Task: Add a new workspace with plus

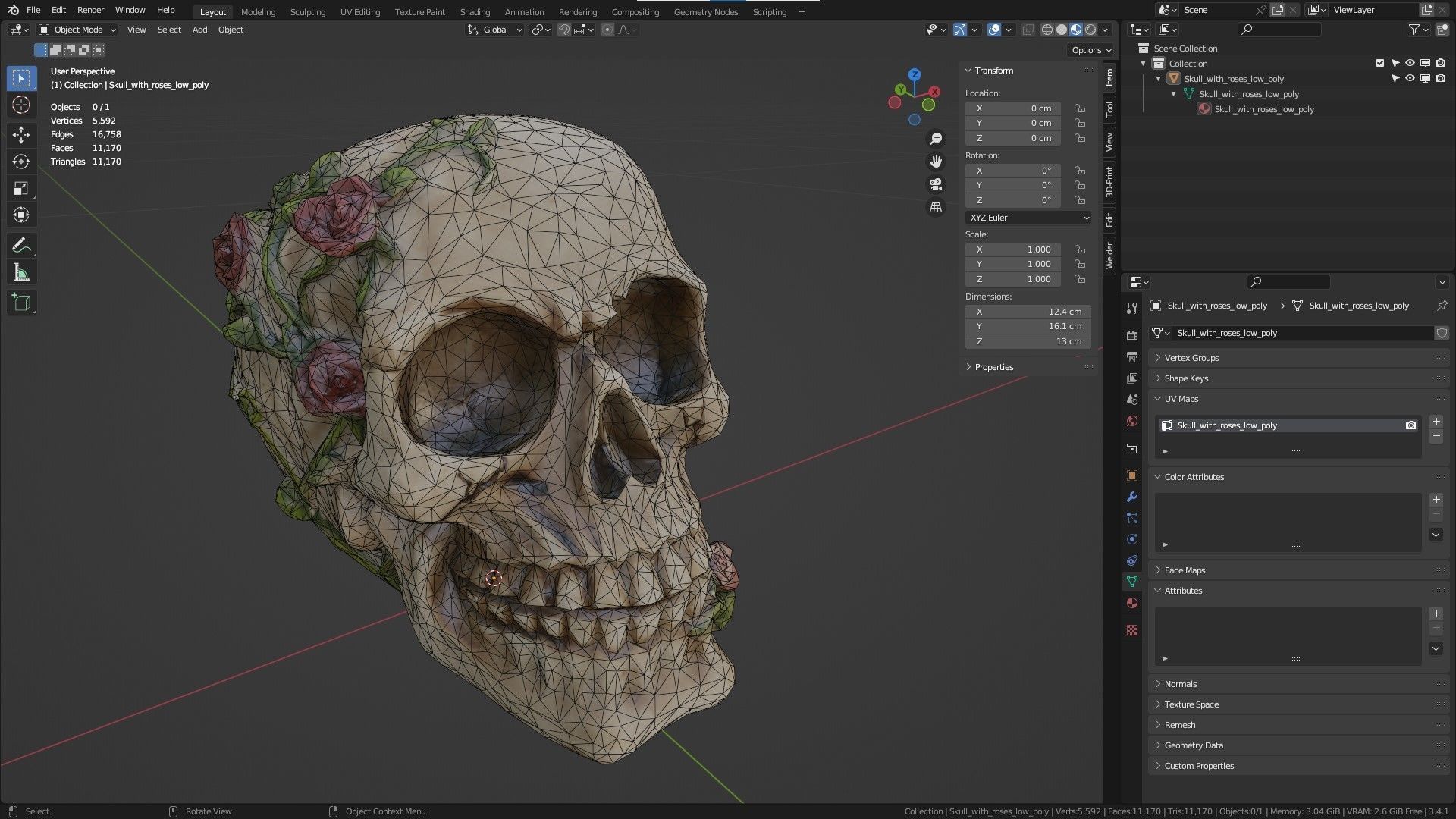Action: (x=802, y=12)
